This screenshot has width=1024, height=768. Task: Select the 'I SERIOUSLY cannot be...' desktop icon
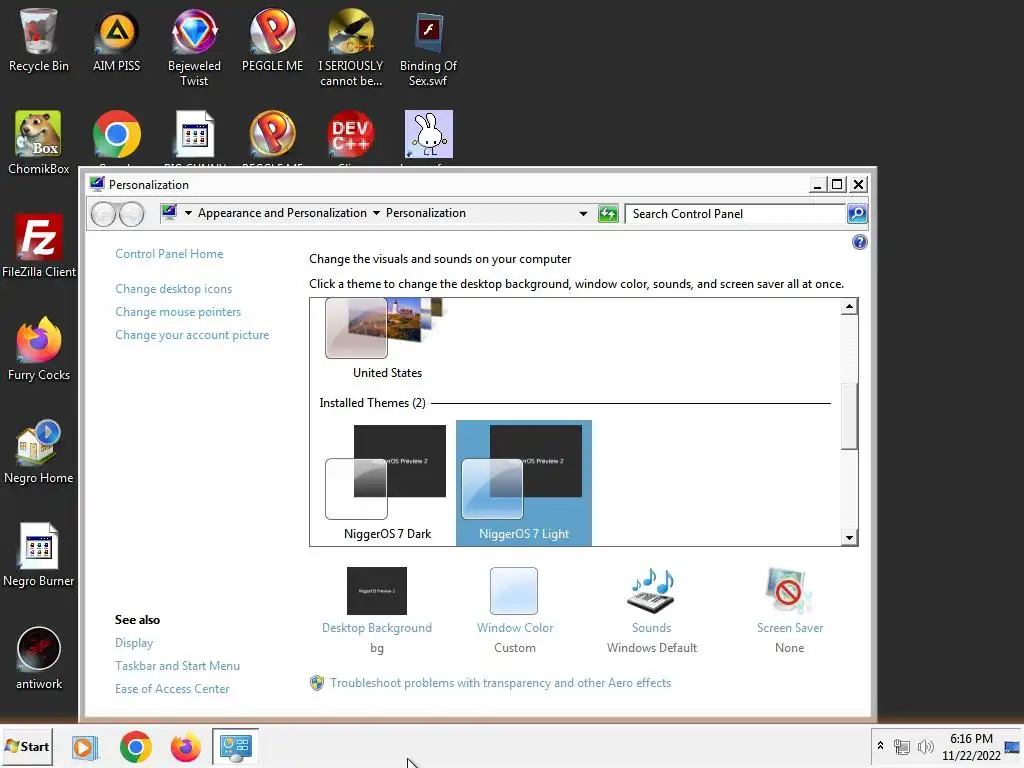[351, 47]
